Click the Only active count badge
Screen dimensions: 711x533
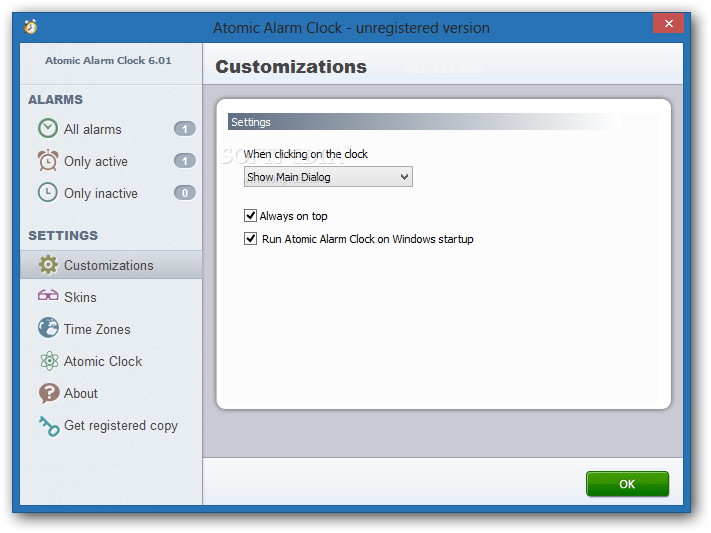point(185,161)
